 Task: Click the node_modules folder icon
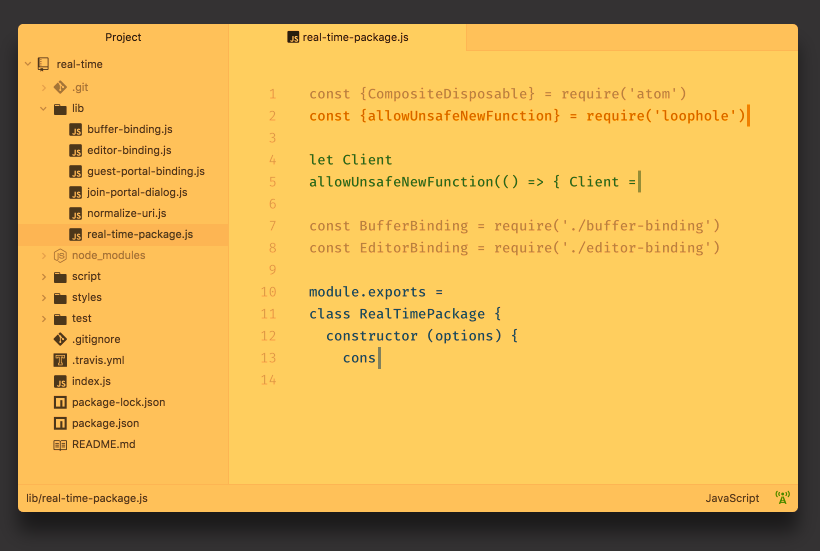[x=60, y=255]
